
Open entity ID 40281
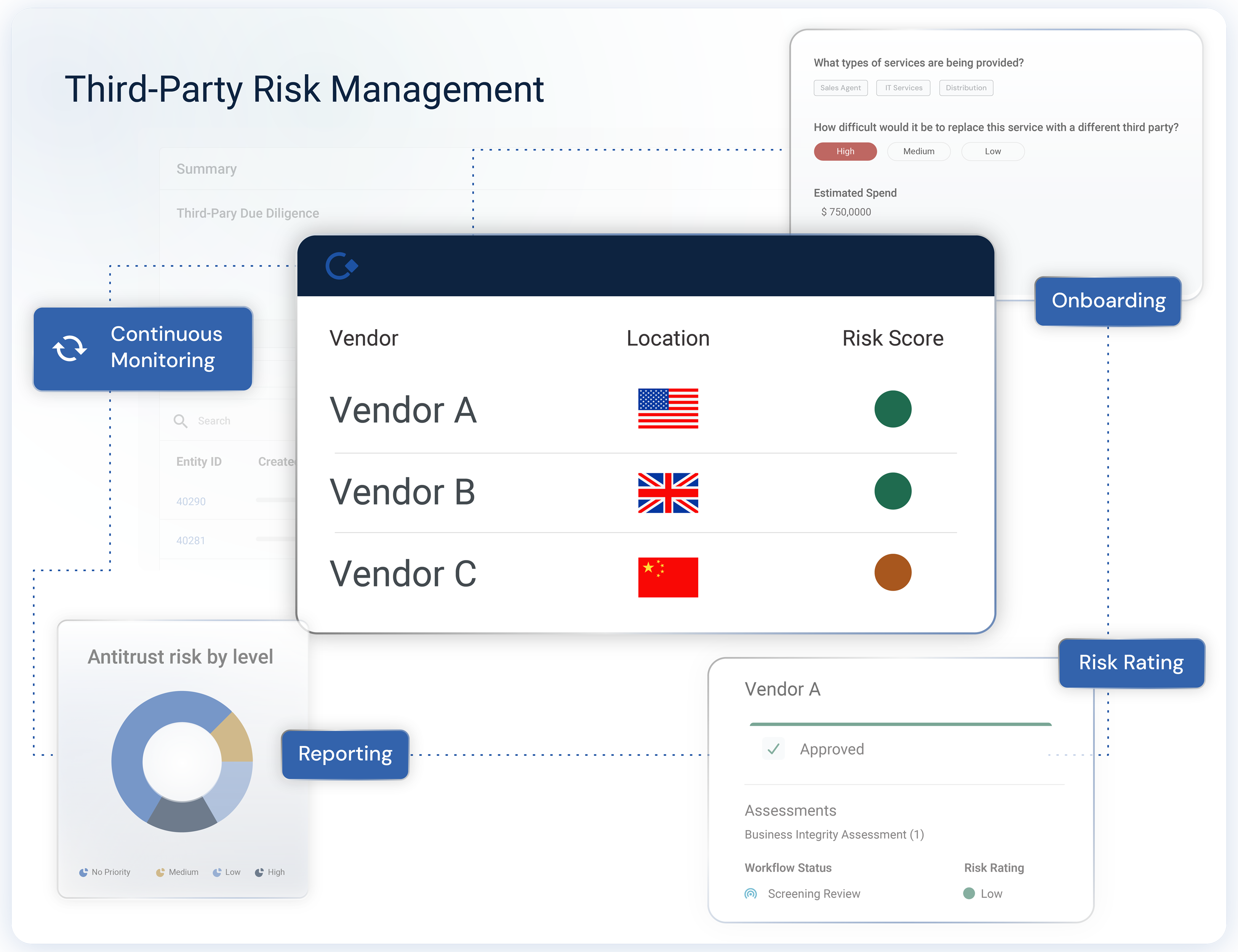tap(190, 541)
